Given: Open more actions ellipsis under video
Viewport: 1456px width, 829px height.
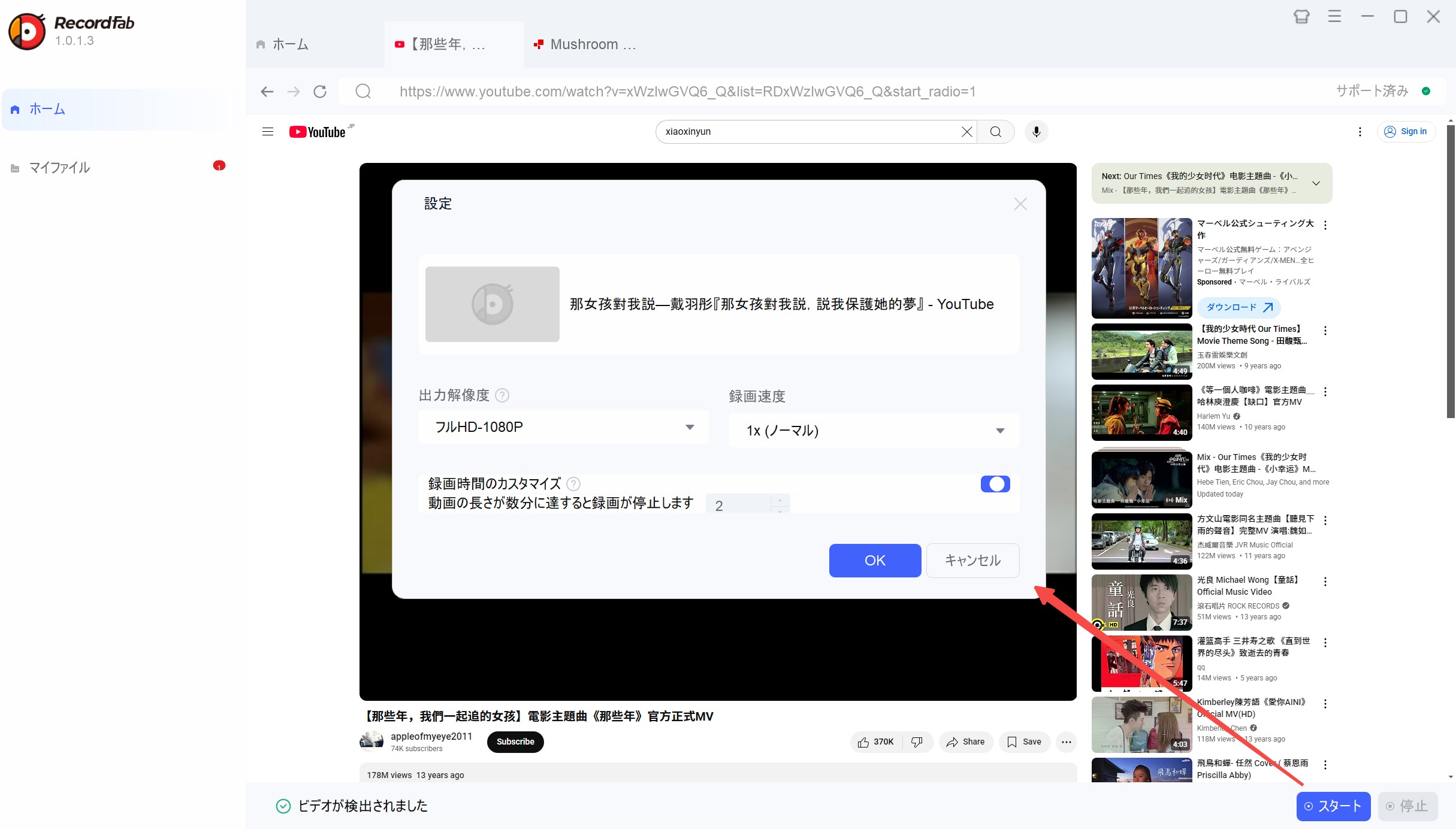Looking at the screenshot, I should (x=1066, y=742).
